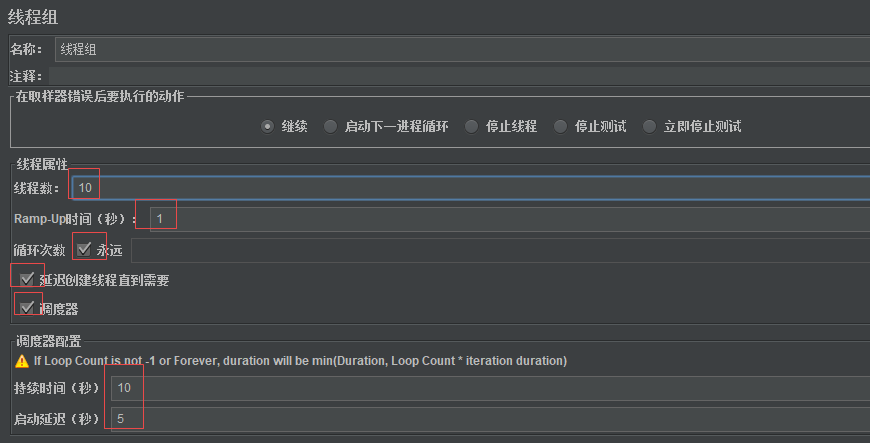Image resolution: width=870 pixels, height=443 pixels.
Task: Choose 立即停止测试 radio button
Action: tap(649, 127)
